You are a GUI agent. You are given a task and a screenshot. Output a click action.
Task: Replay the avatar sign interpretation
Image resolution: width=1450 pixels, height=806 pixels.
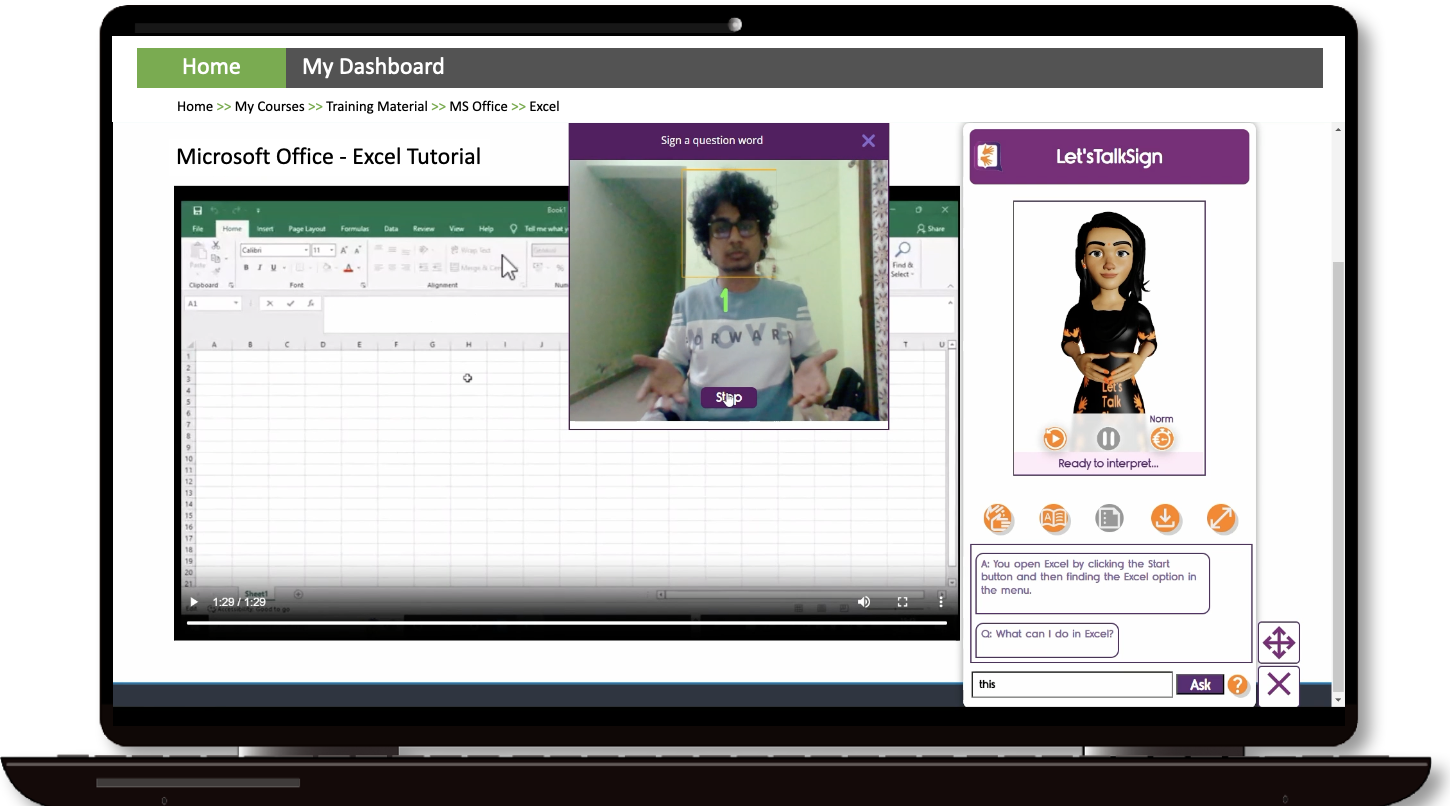click(1054, 438)
